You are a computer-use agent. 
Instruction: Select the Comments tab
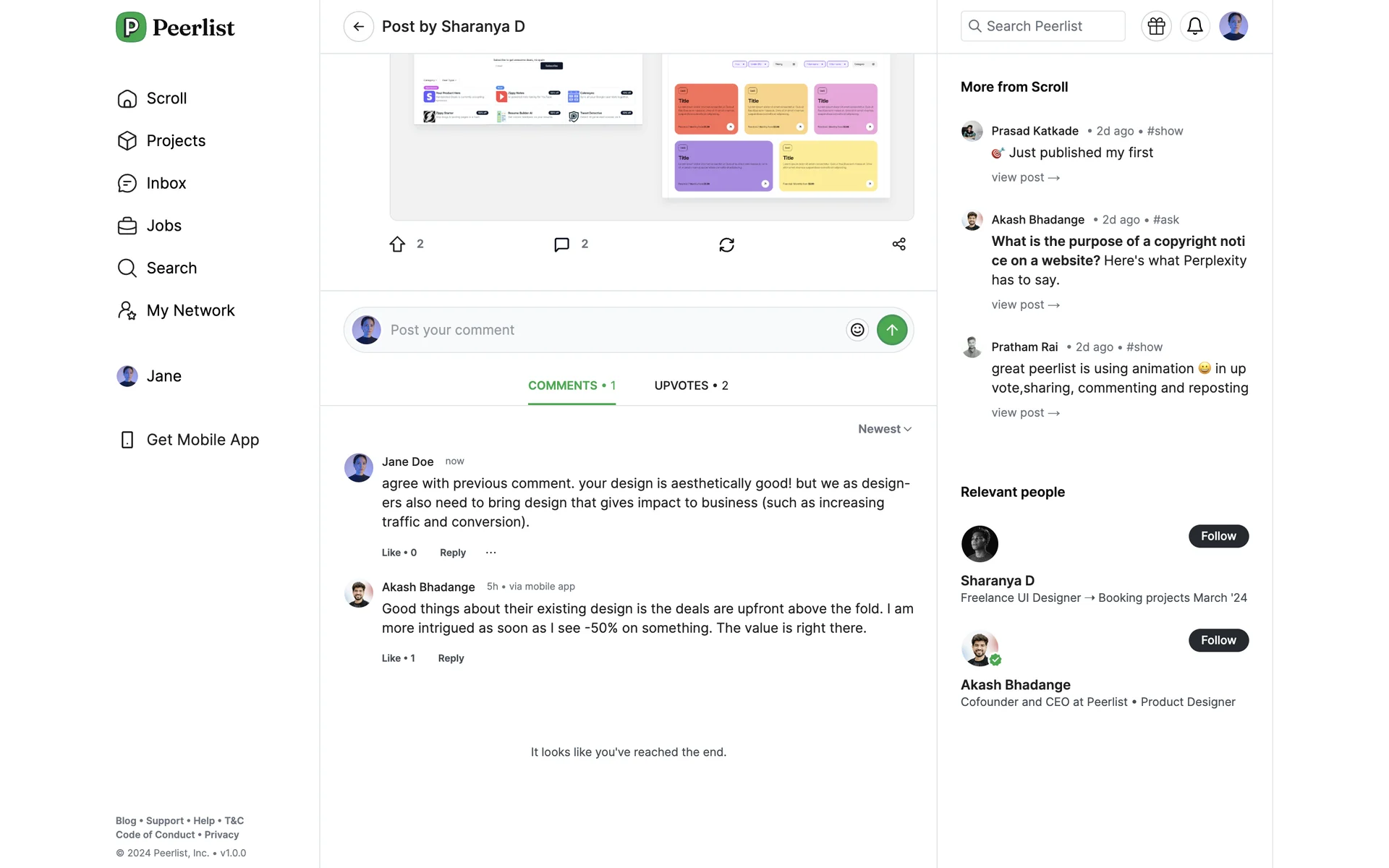click(572, 386)
